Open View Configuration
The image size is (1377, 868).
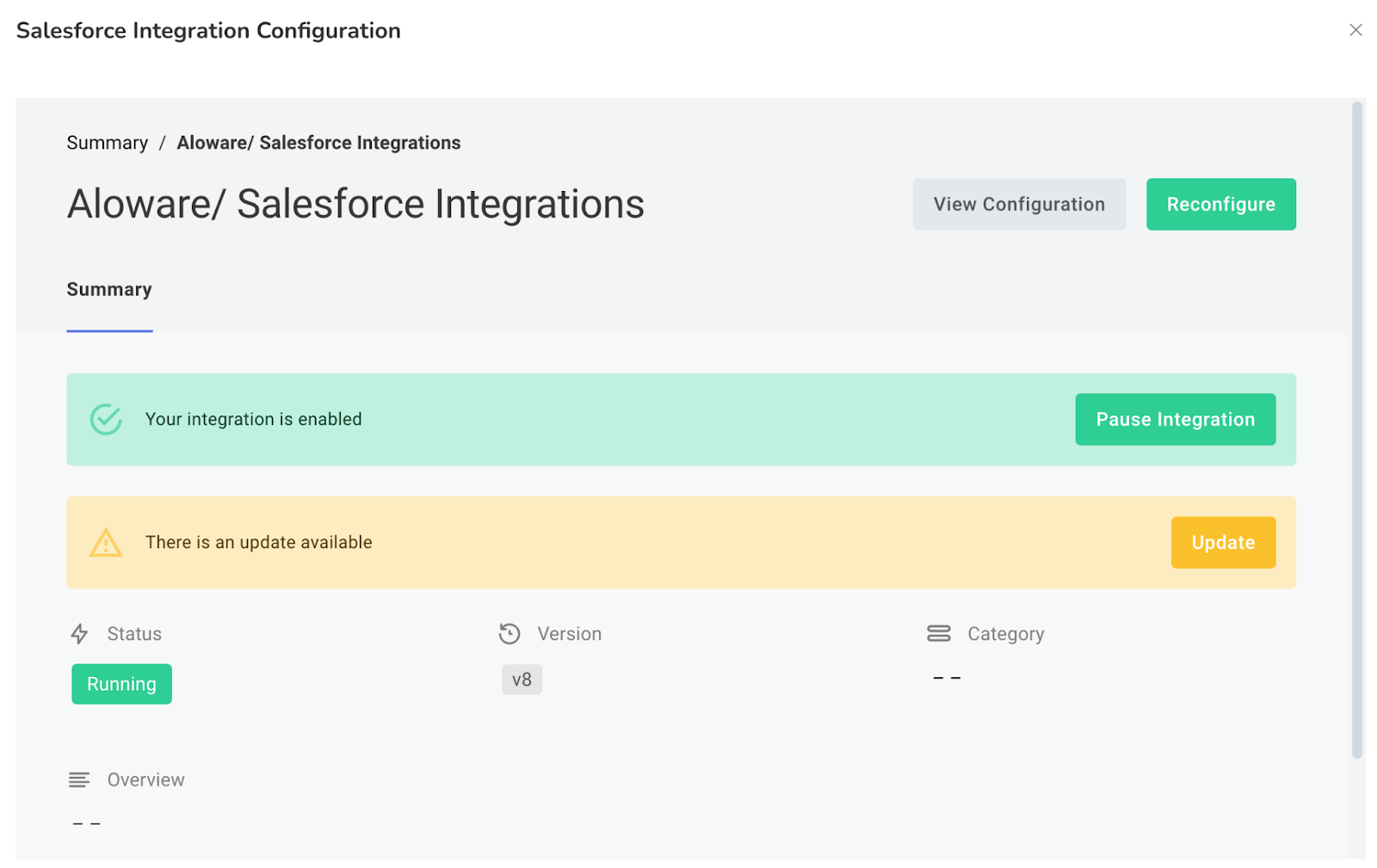tap(1019, 204)
